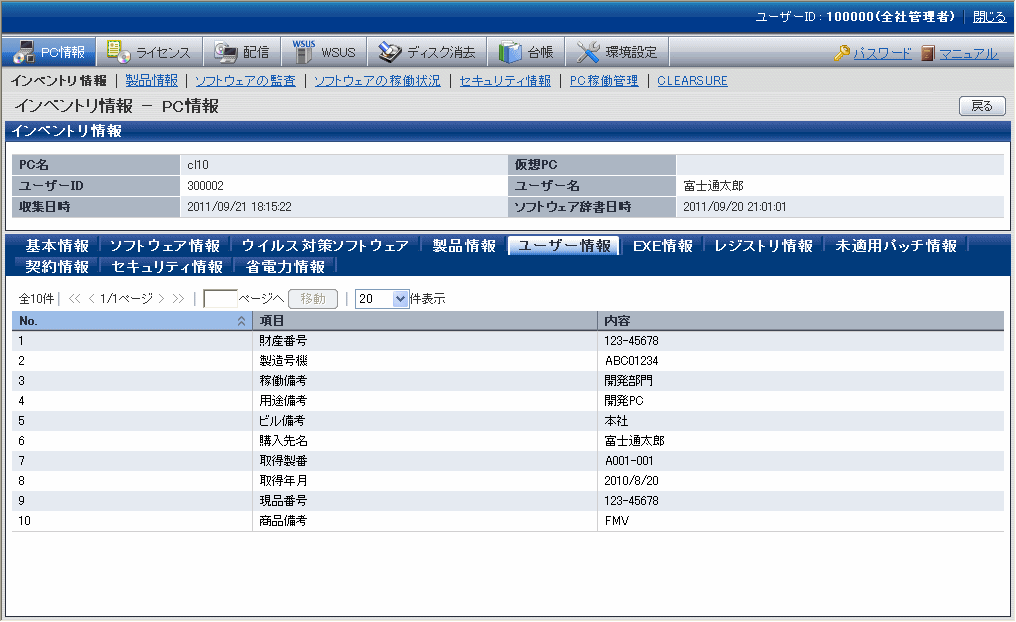
Task: Sort by the No. column arrow
Action: tap(241, 321)
